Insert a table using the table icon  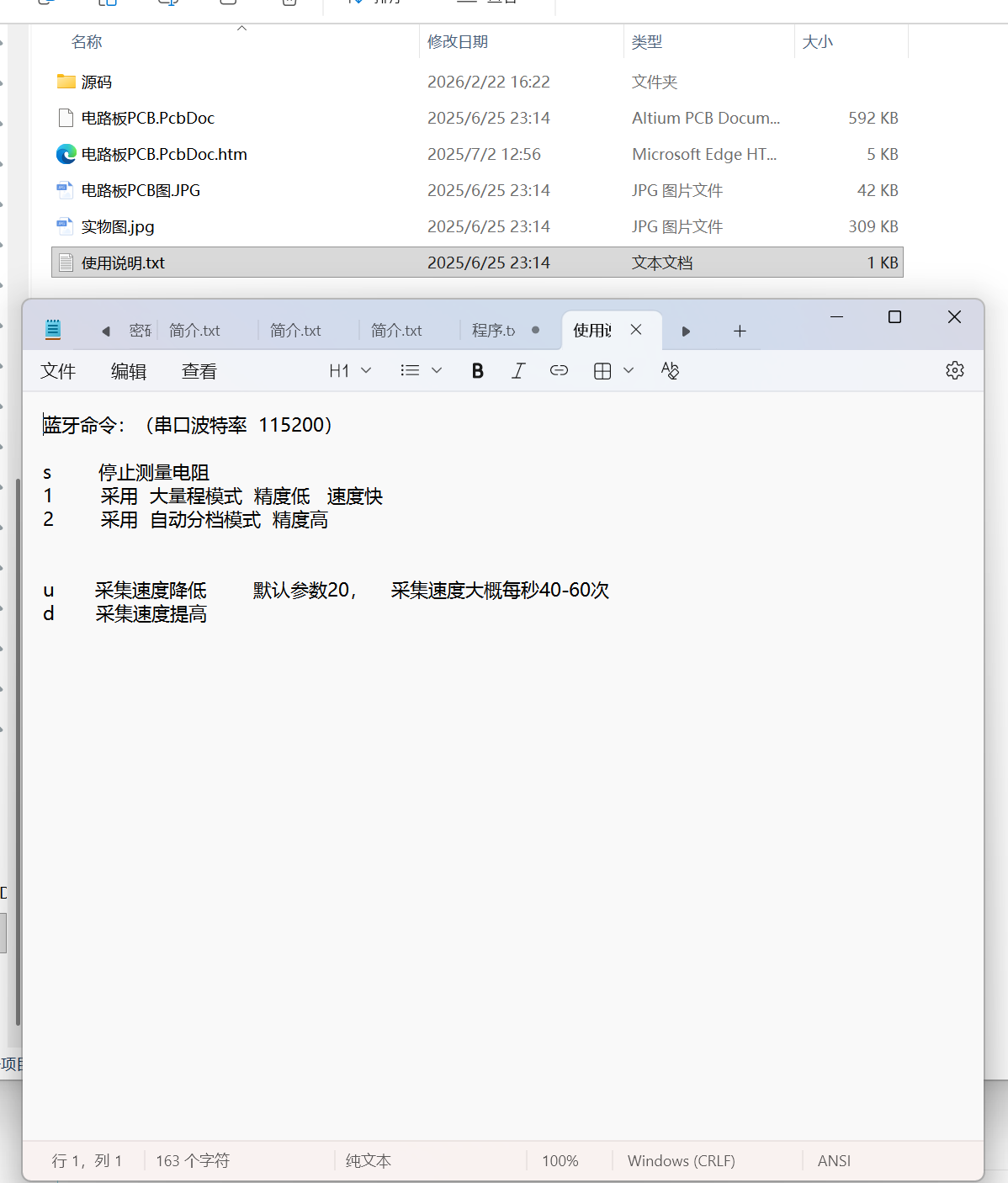(x=602, y=371)
